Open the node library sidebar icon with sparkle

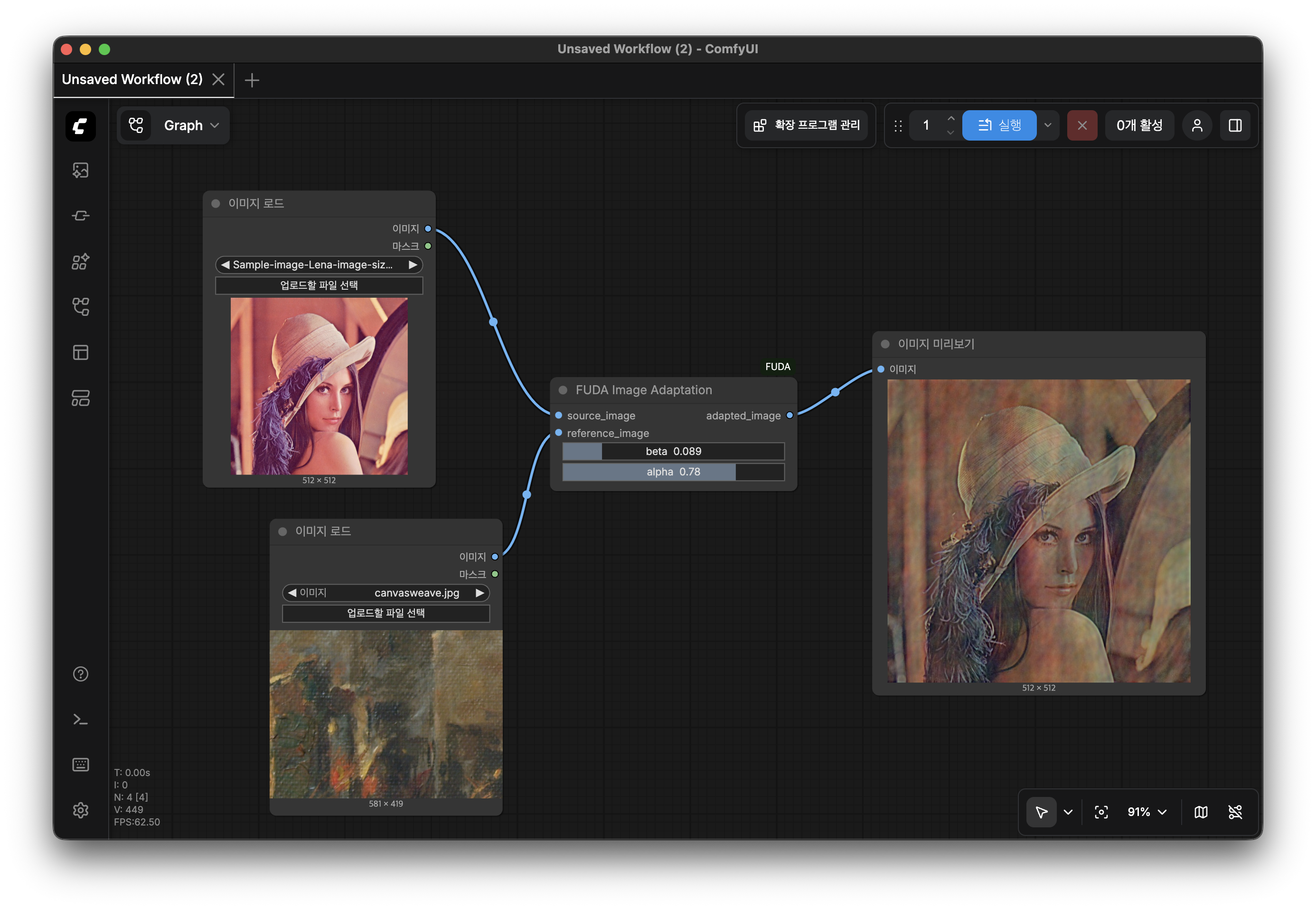80,261
